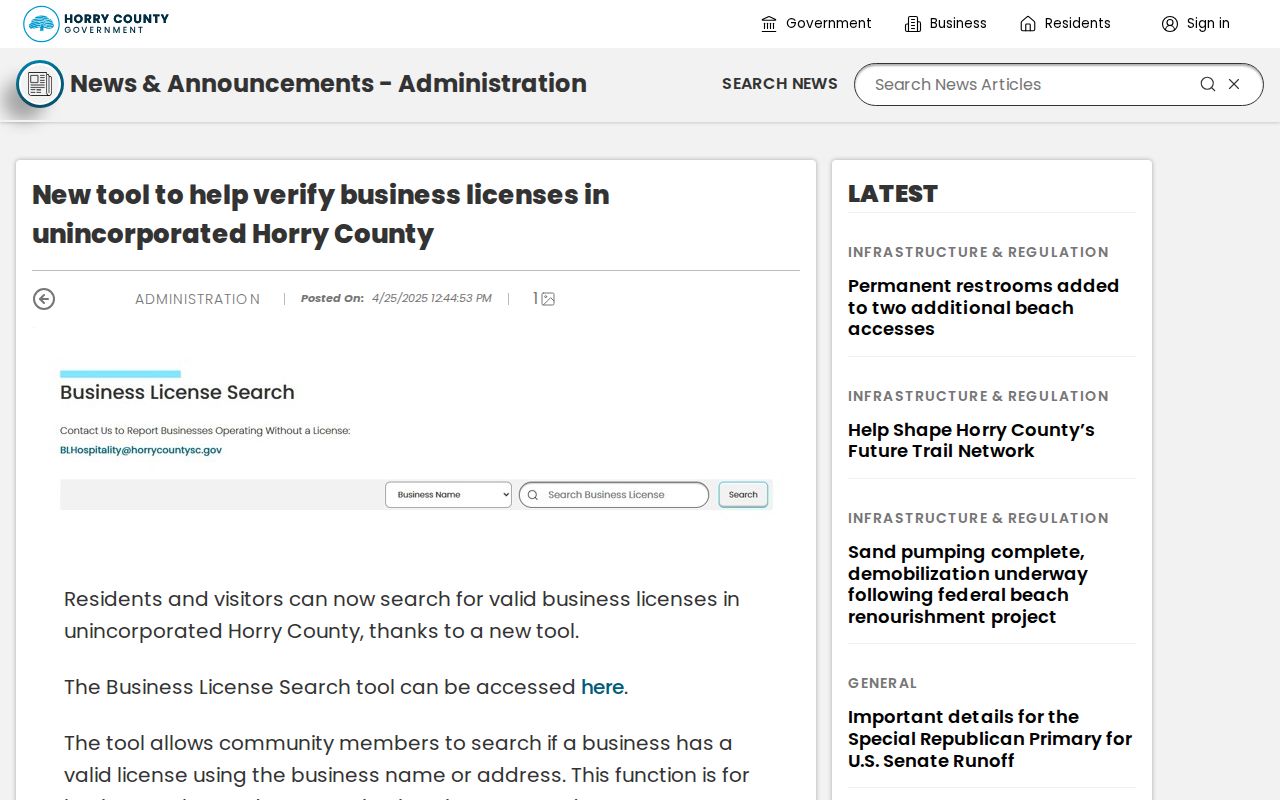Follow the 'here' link to license search
This screenshot has height=800, width=1280.
point(602,687)
